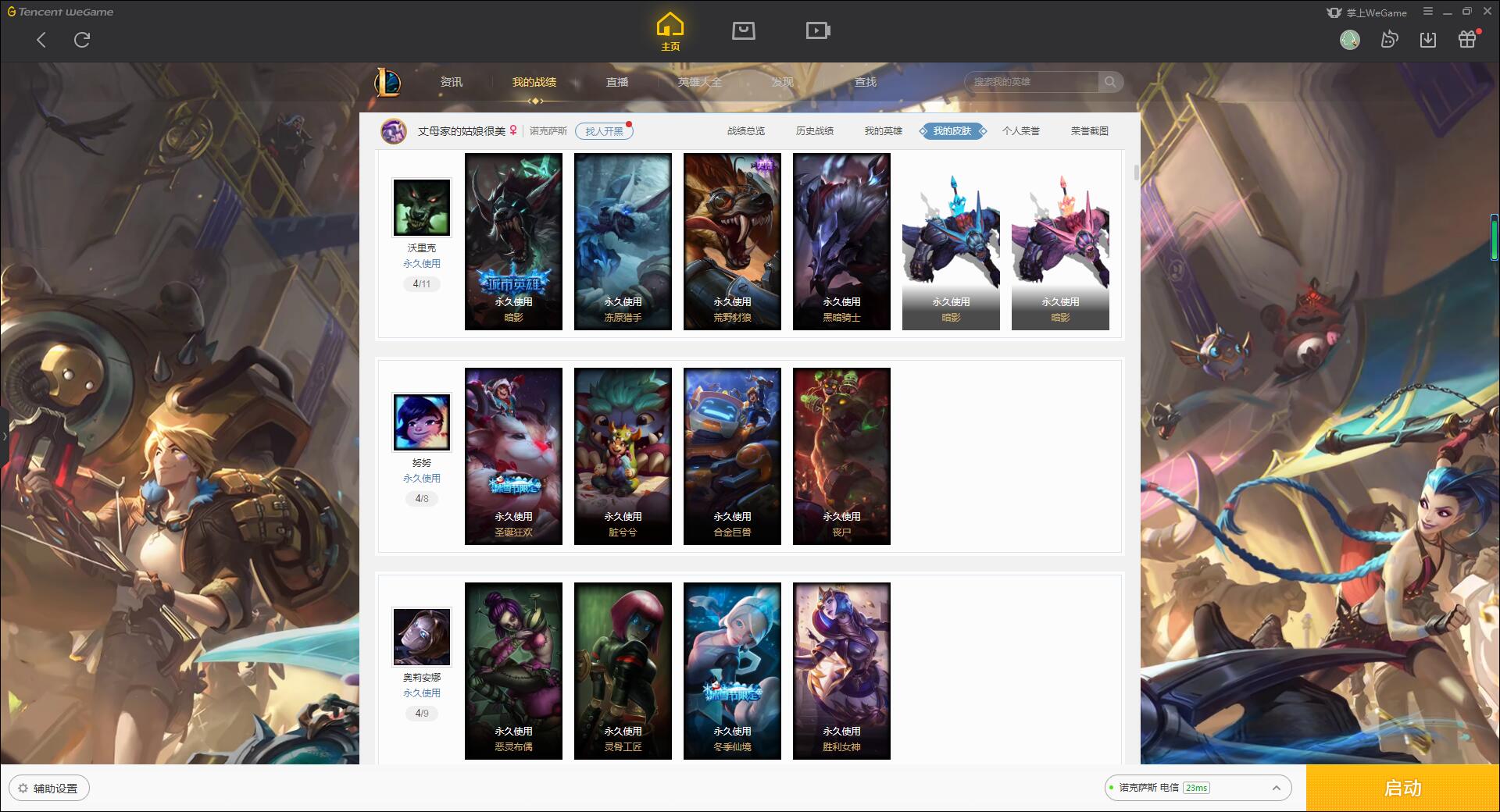The height and width of the screenshot is (812, 1500).
Task: Open the 荒野豺狼 skin card
Action: tap(732, 241)
